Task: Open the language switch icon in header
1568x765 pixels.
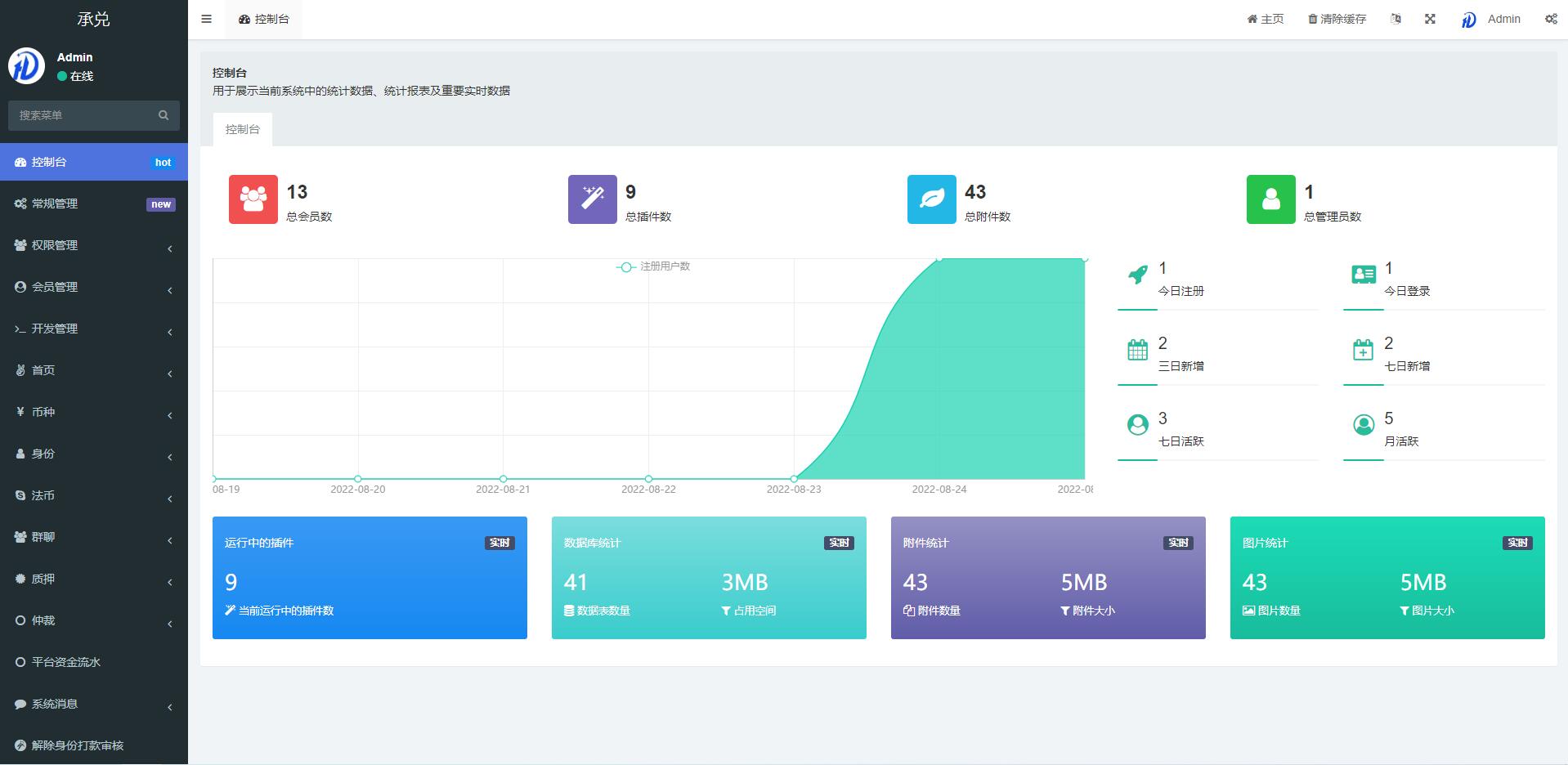Action: (1396, 19)
